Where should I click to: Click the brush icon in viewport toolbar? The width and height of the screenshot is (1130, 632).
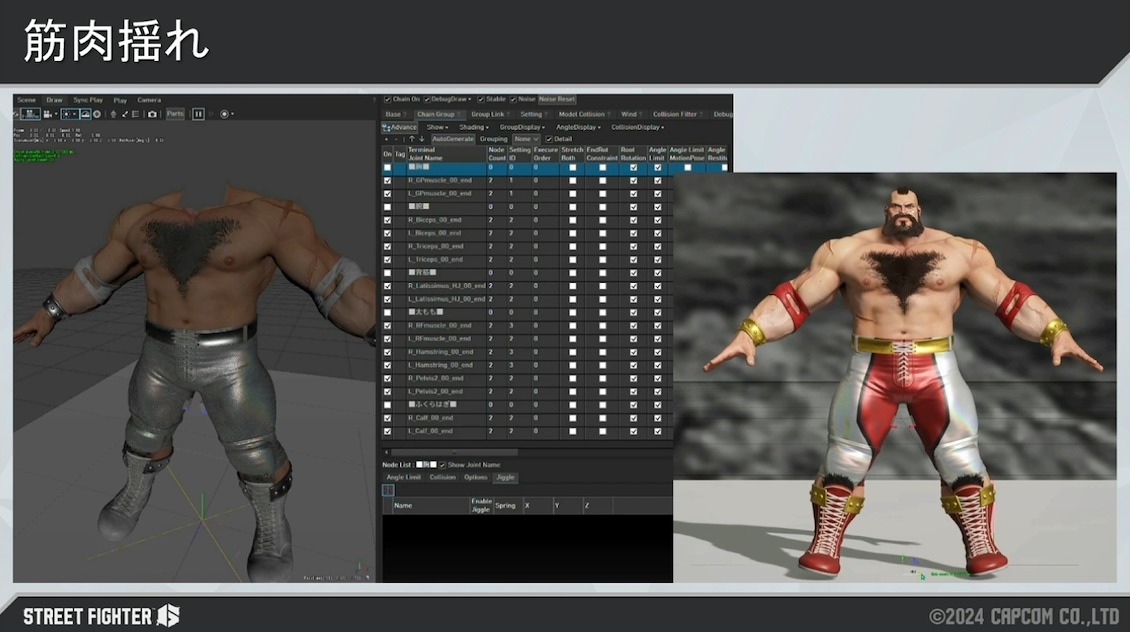[x=125, y=114]
